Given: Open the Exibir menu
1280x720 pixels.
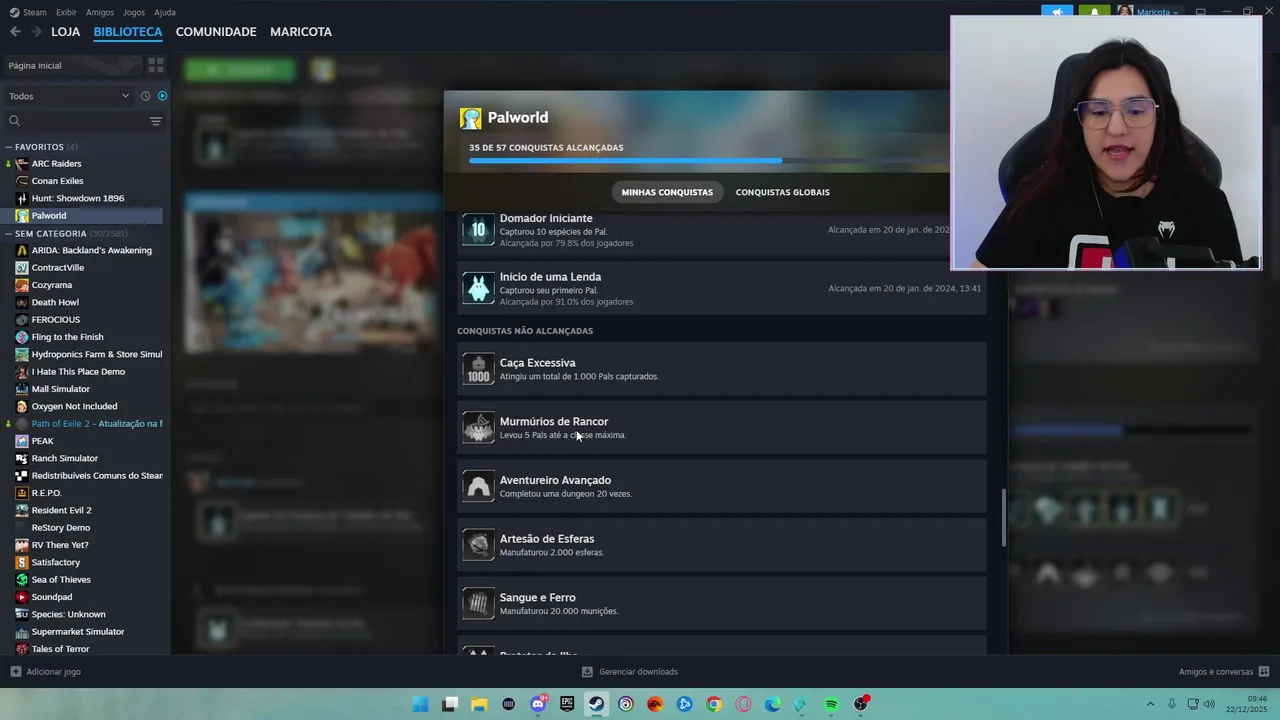Looking at the screenshot, I should 66,12.
